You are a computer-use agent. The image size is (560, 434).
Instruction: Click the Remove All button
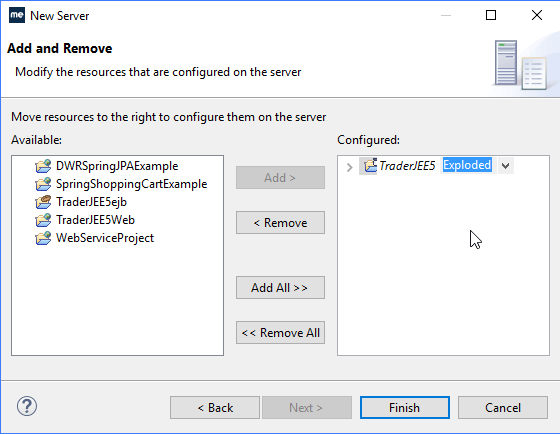280,333
